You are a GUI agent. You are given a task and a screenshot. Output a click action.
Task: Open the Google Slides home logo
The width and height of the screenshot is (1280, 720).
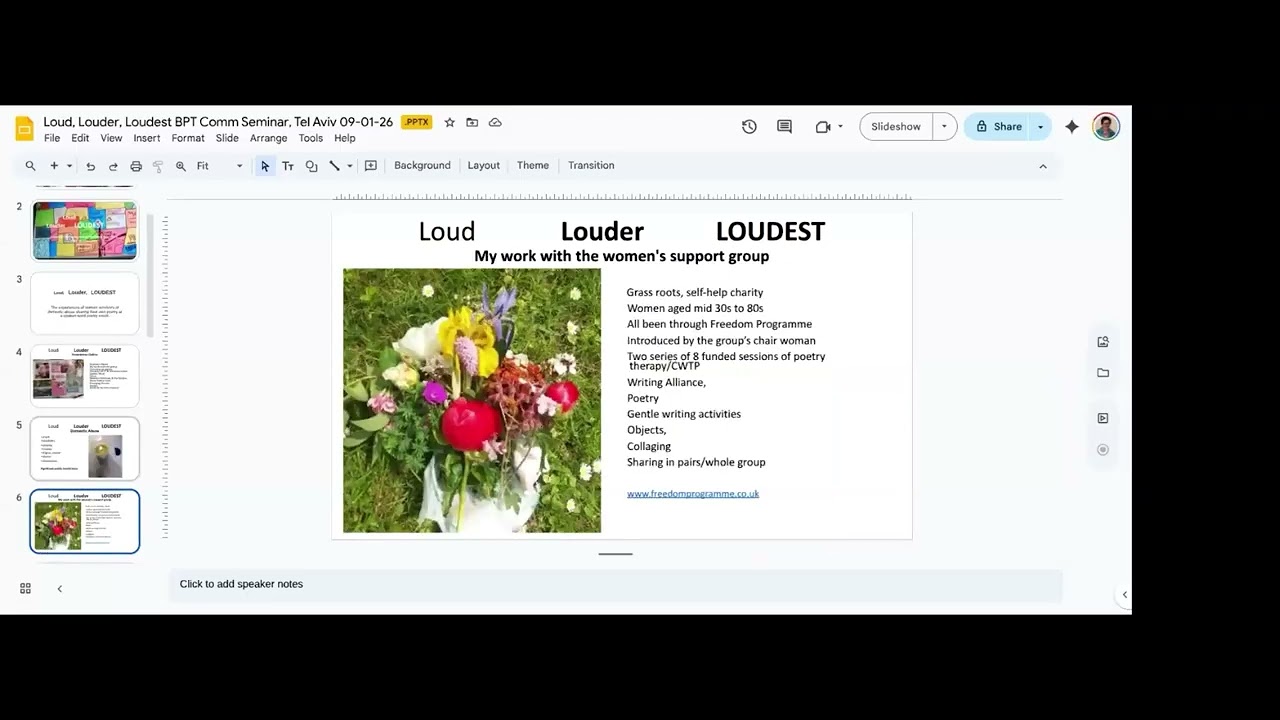24,129
